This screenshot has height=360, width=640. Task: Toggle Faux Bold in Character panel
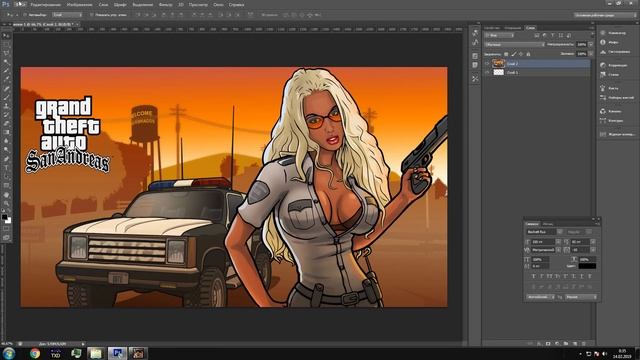coord(534,276)
